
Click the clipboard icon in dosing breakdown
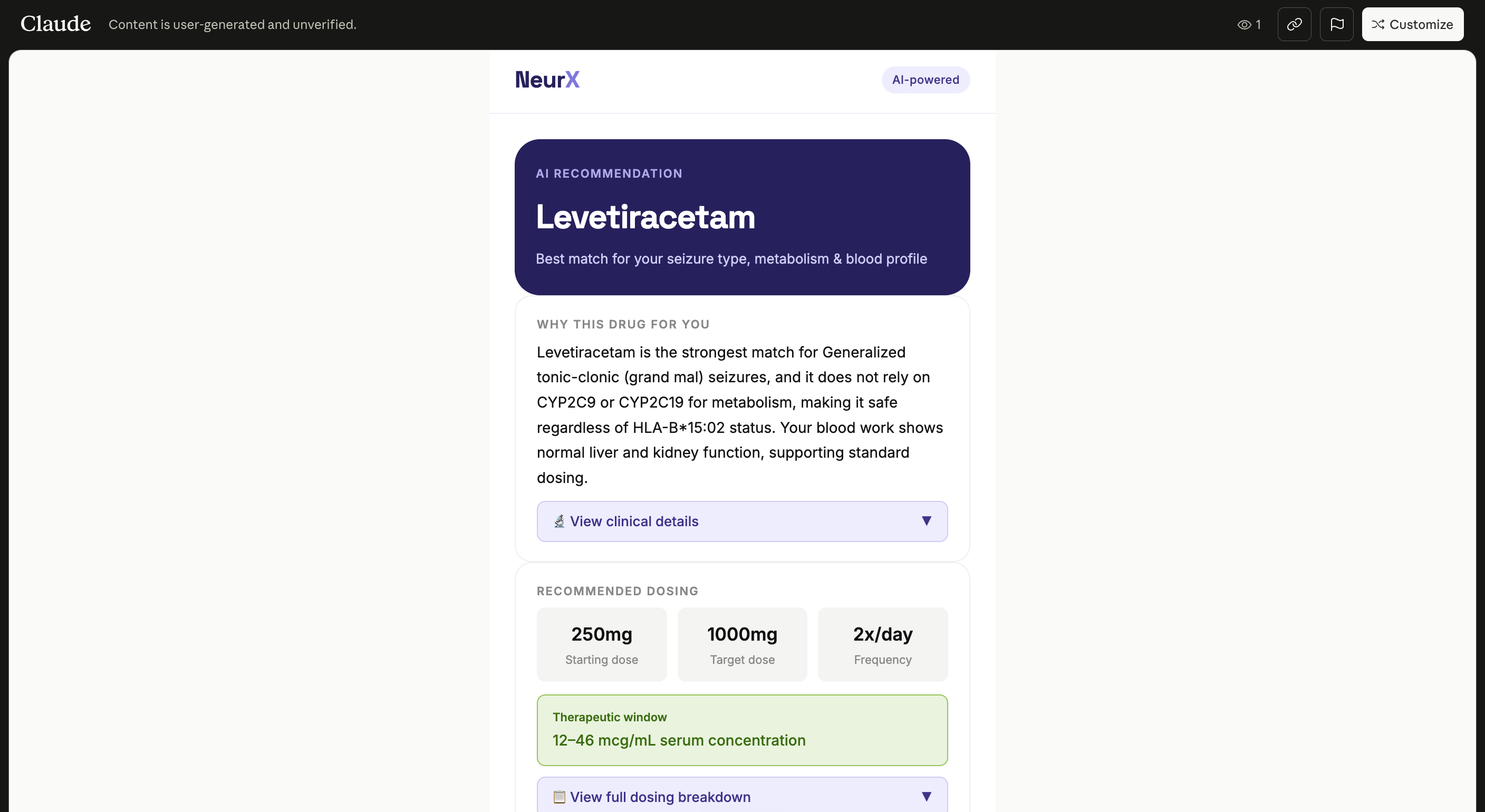pos(559,796)
